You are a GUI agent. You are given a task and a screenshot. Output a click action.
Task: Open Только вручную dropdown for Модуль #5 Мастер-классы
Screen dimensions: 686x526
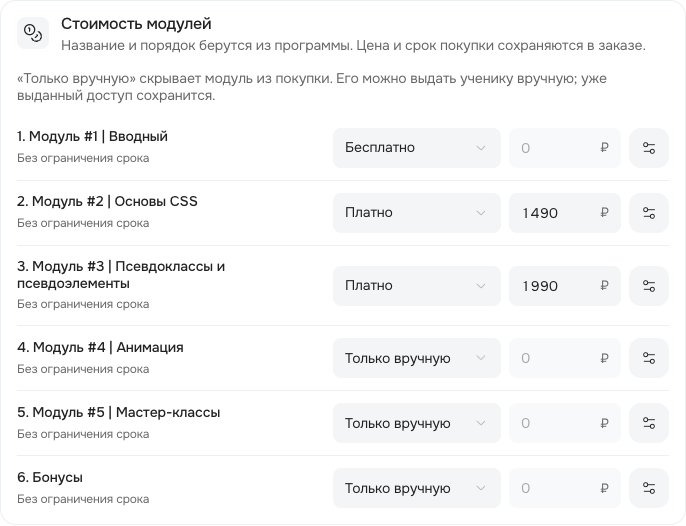416,423
